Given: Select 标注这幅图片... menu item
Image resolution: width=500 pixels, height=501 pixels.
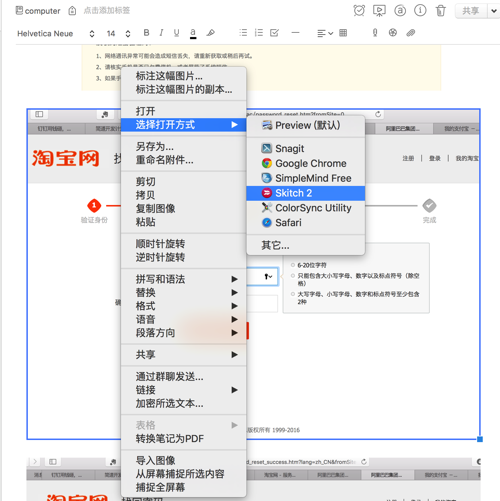Looking at the screenshot, I should (184, 76).
